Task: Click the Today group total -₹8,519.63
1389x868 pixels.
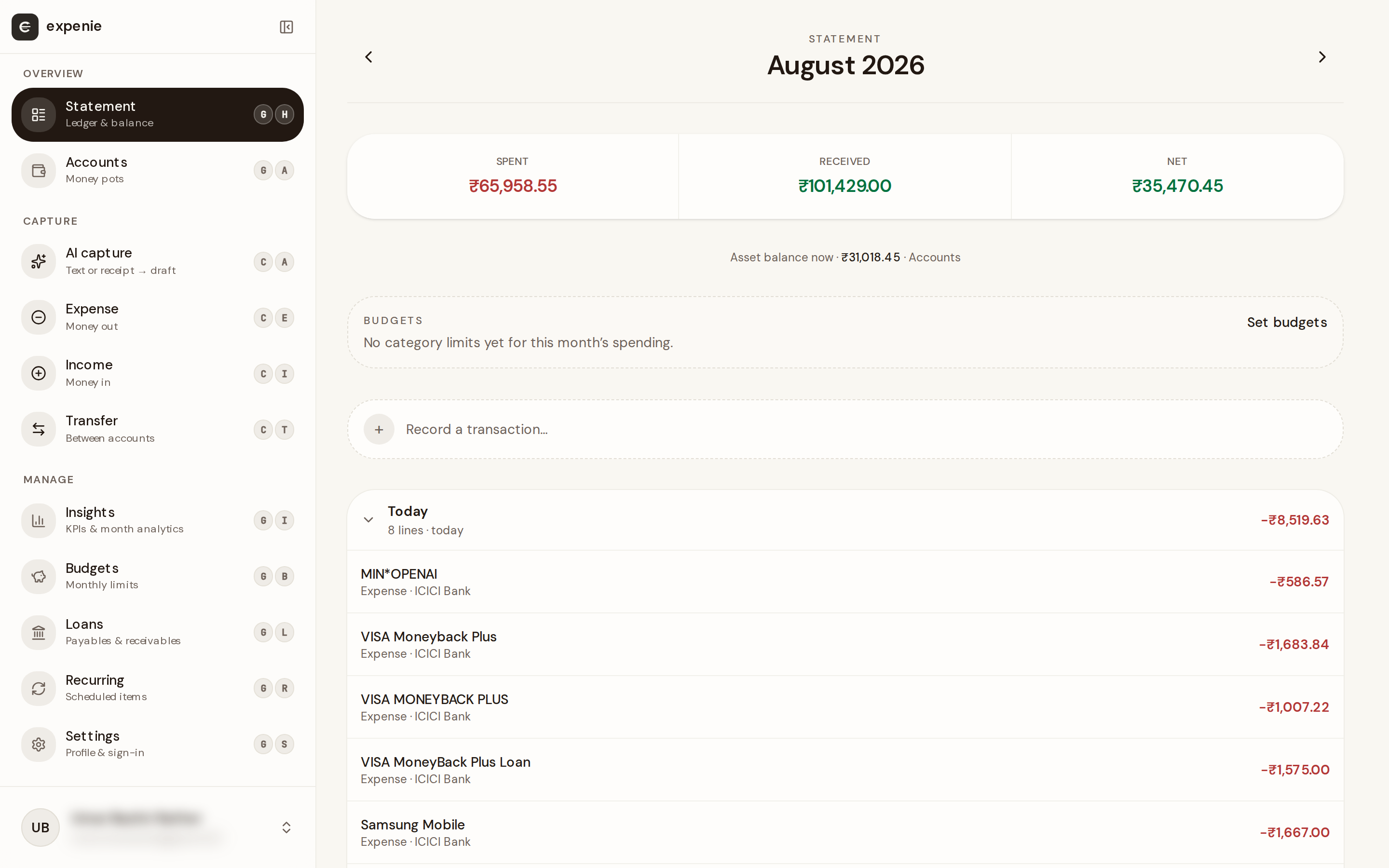Action: tap(1295, 520)
